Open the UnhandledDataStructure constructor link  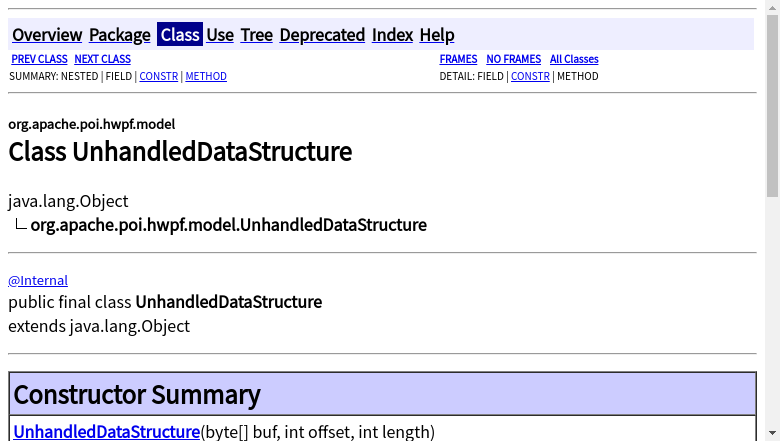point(107,432)
